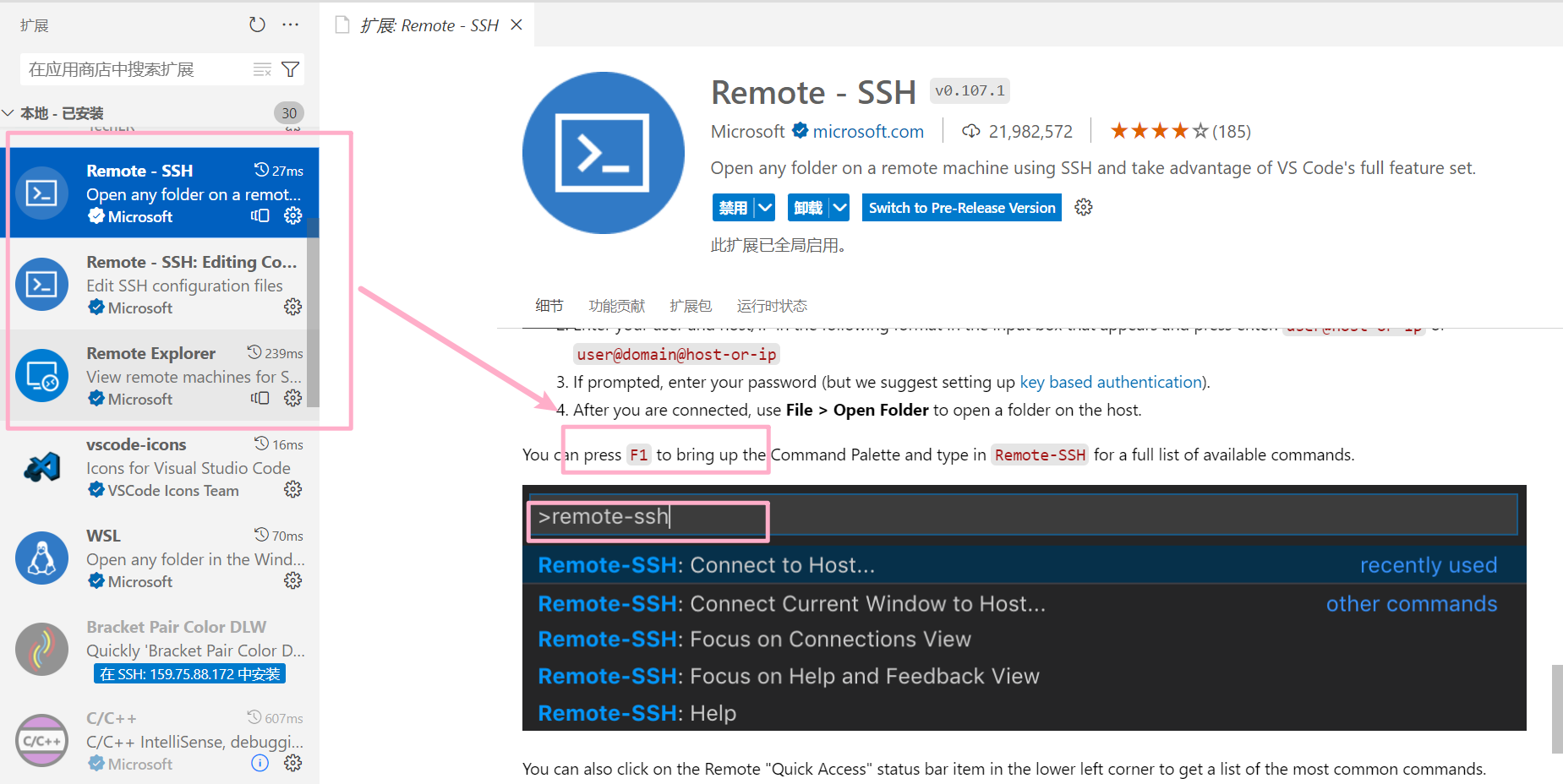Image resolution: width=1563 pixels, height=784 pixels.
Task: Click the command palette screenshot image
Action: 1025,607
